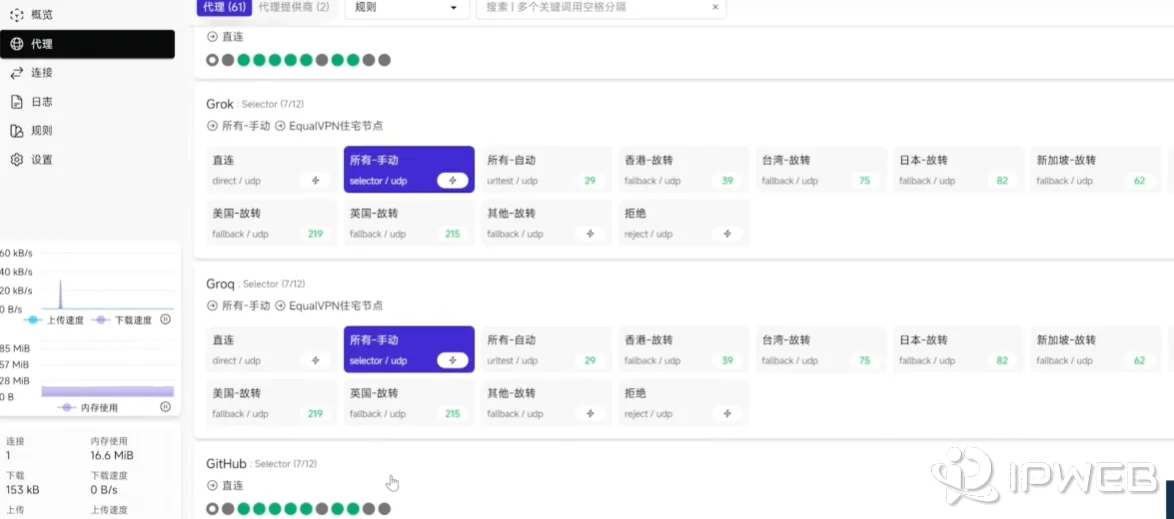Screen dimensions: 1174x519
Task: Select 所有-自动 card in Grok group
Action: [x=546, y=169]
